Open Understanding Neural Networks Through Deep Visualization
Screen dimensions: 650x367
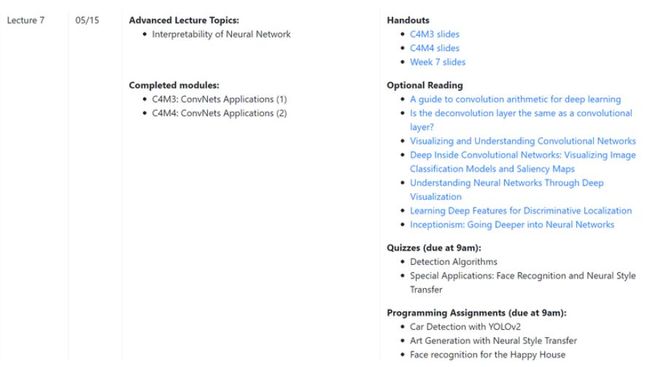point(507,190)
